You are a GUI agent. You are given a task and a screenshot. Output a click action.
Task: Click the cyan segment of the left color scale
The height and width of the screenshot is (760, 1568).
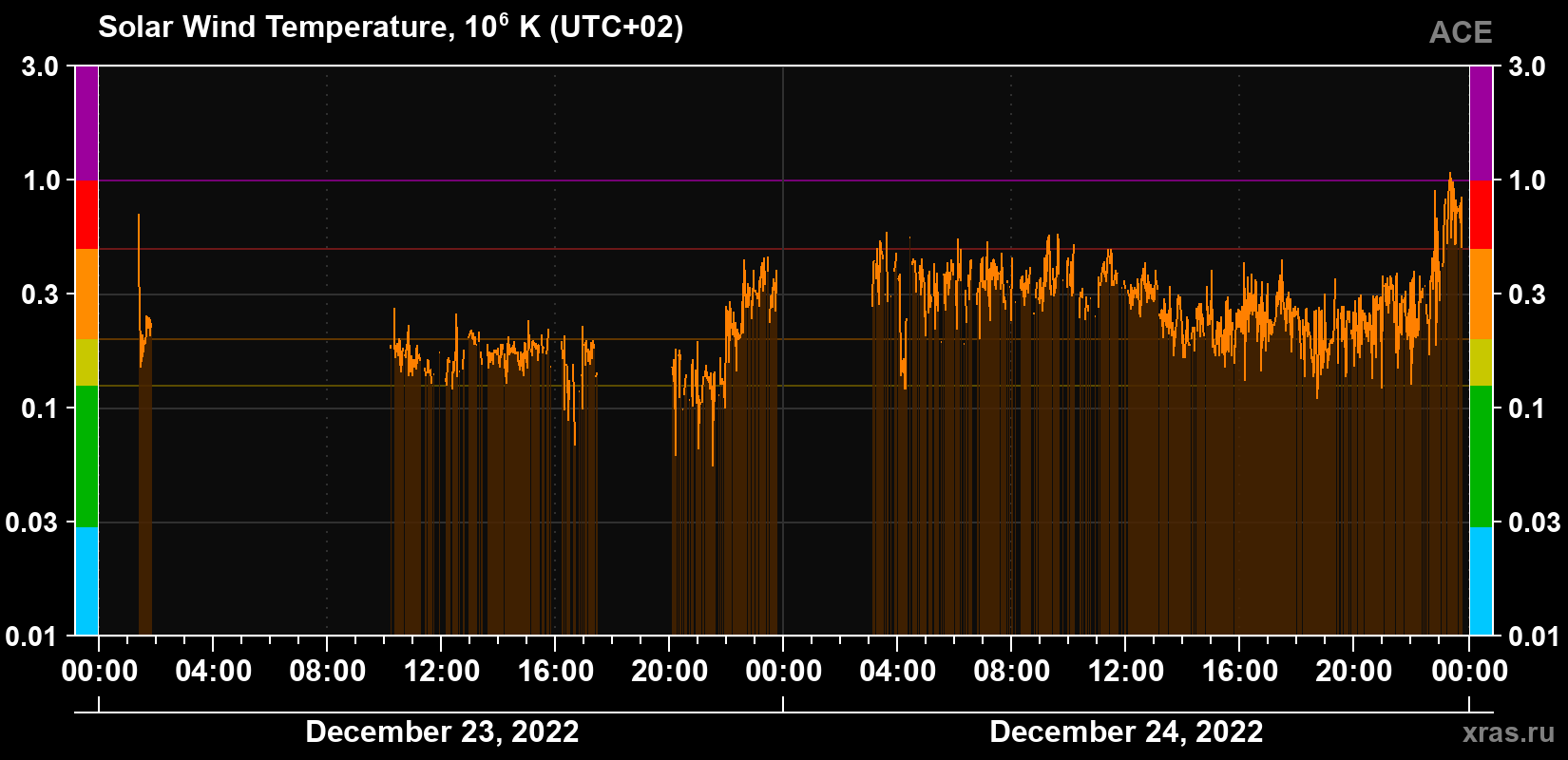point(86,581)
